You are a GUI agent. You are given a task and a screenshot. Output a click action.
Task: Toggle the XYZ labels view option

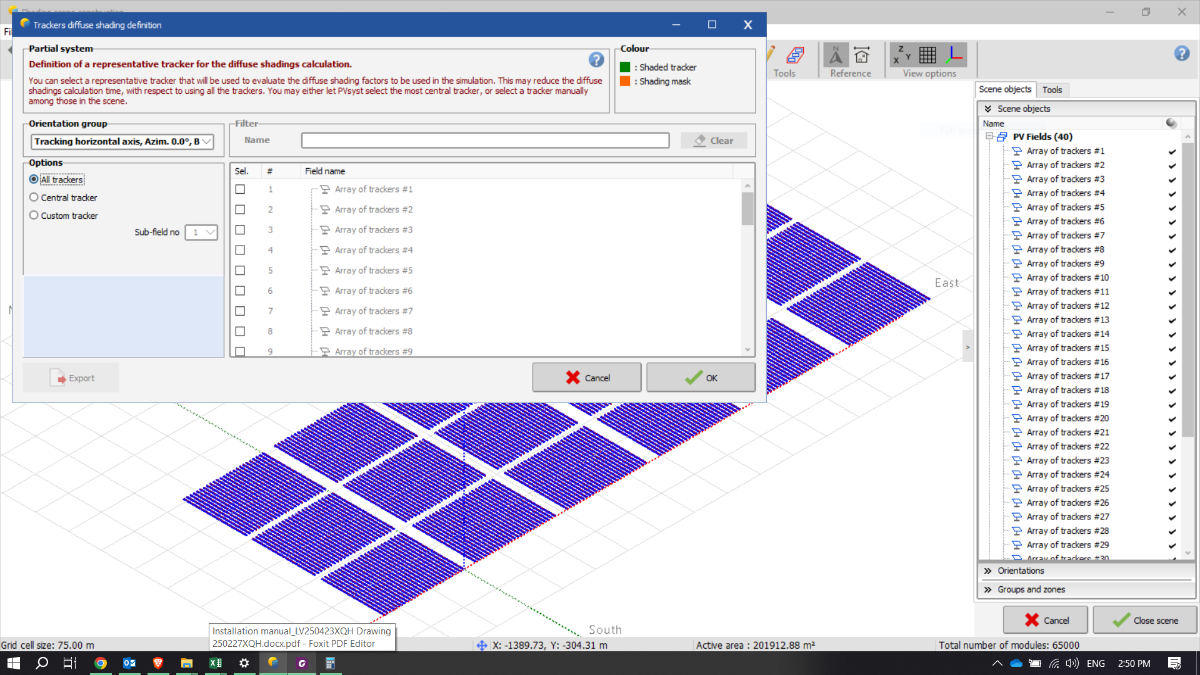coord(903,55)
